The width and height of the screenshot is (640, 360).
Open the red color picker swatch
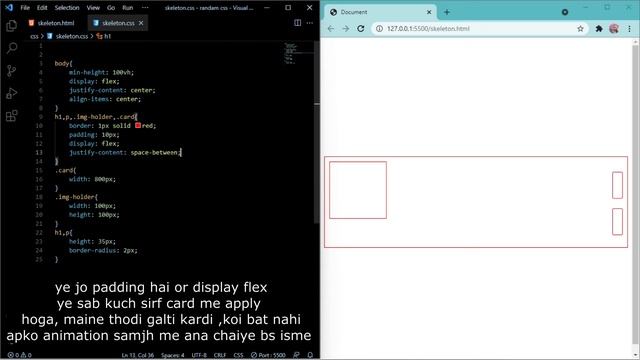(138, 125)
